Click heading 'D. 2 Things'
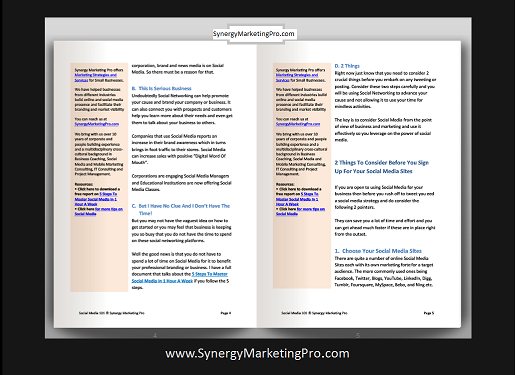The image size is (515, 375). 347,66
